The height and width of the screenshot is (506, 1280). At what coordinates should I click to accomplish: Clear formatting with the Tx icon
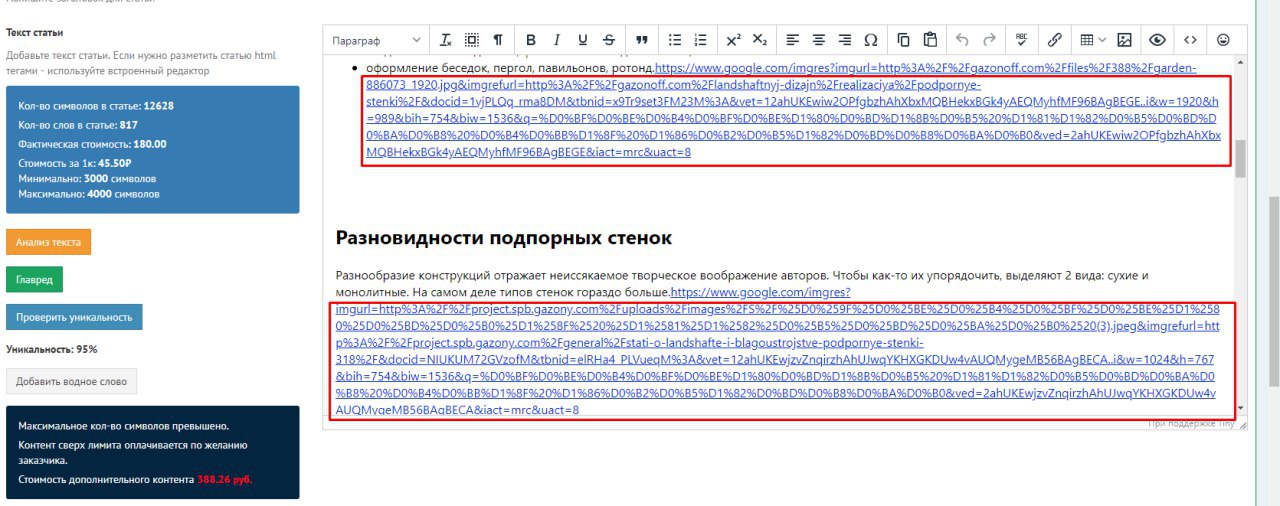pos(446,40)
